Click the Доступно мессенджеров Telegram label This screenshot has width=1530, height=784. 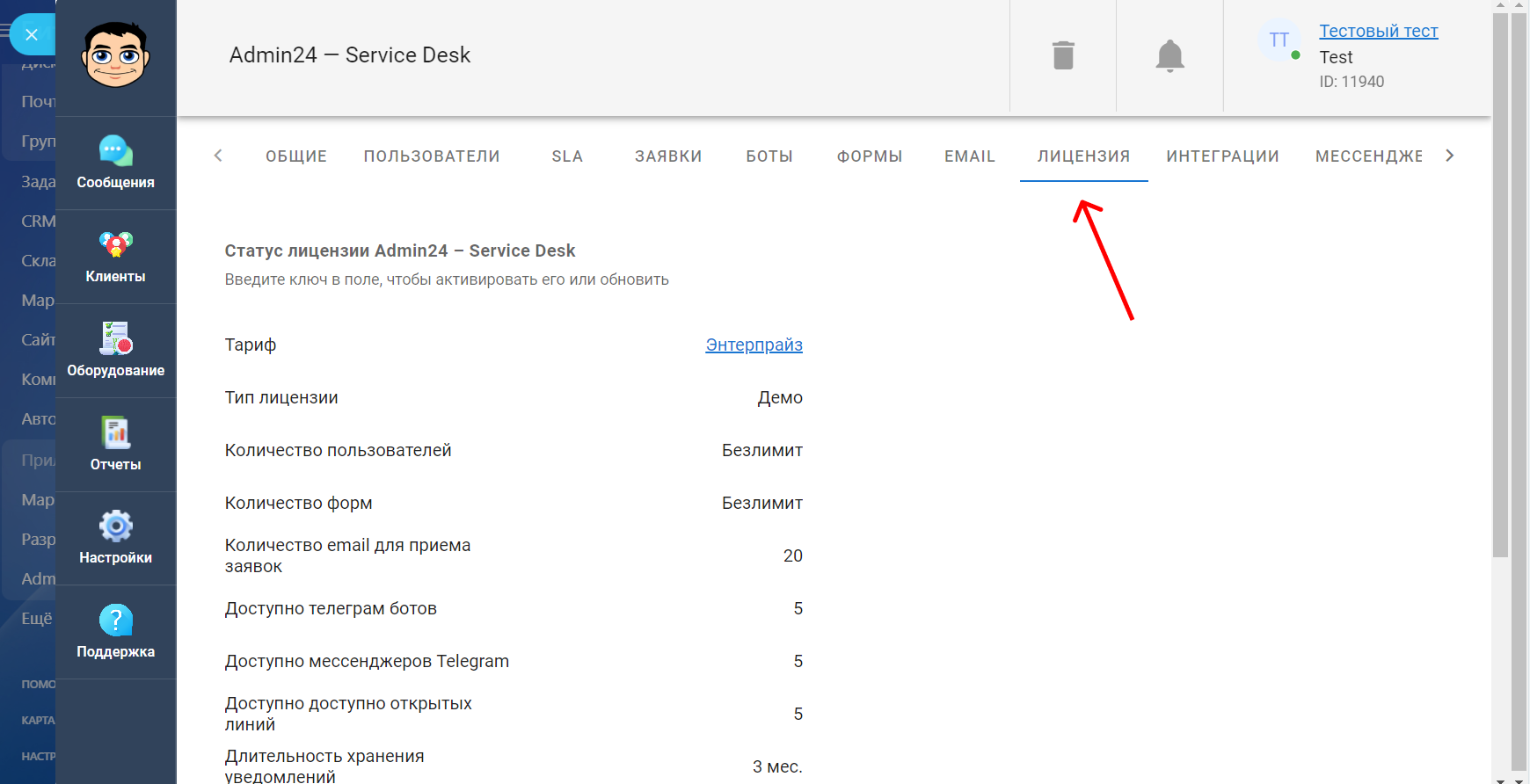367,661
